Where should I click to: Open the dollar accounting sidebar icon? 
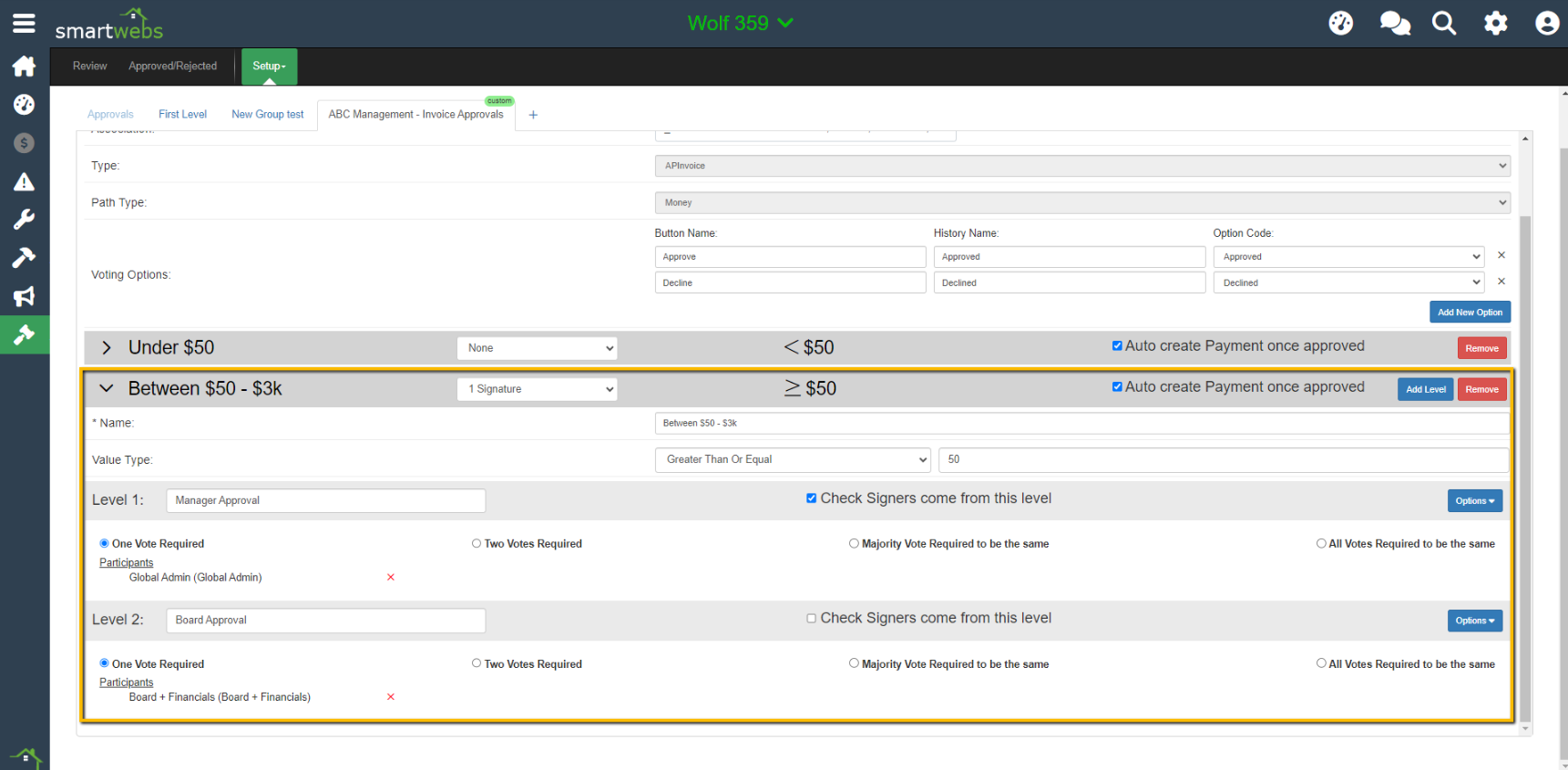(24, 143)
